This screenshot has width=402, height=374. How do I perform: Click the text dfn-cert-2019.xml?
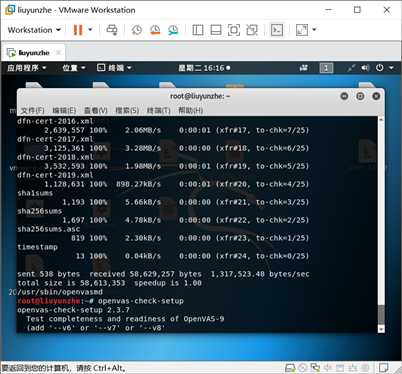pyautogui.click(x=55, y=175)
